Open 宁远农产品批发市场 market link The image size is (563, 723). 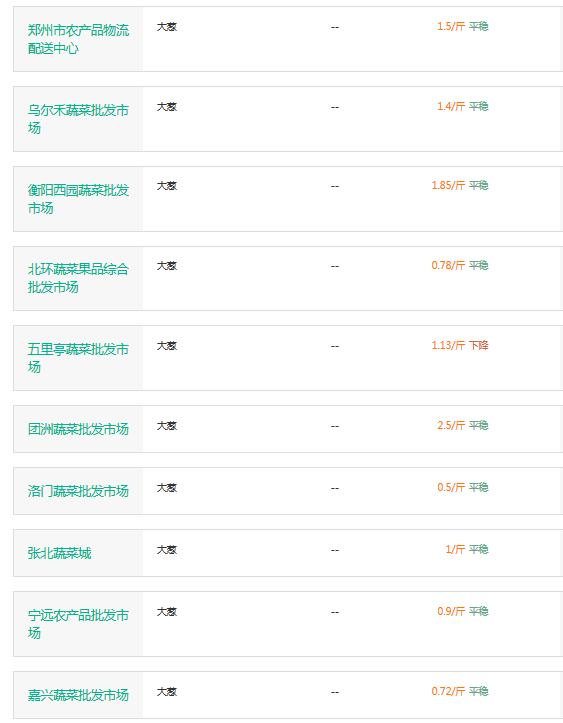(78, 624)
